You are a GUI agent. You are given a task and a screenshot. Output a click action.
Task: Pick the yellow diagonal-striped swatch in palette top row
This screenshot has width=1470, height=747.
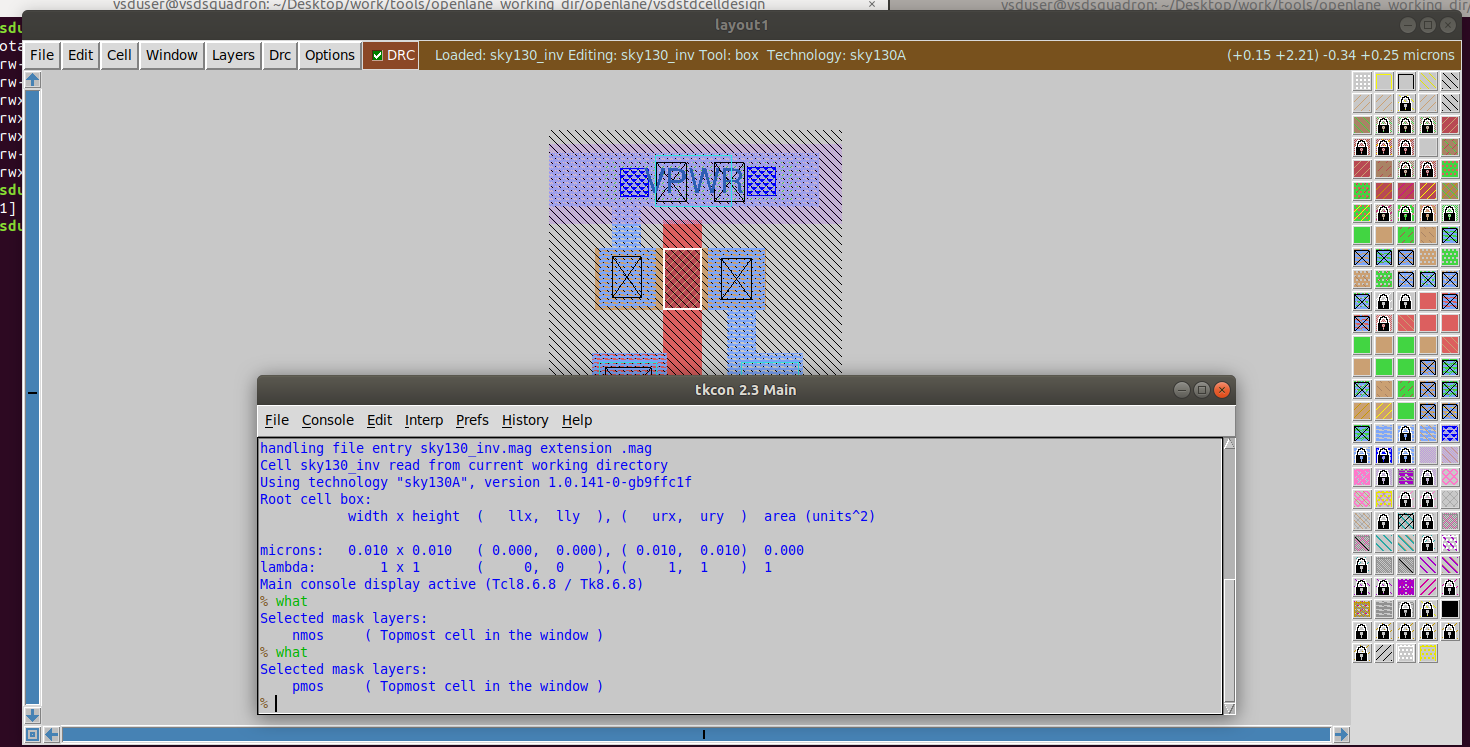click(1428, 82)
